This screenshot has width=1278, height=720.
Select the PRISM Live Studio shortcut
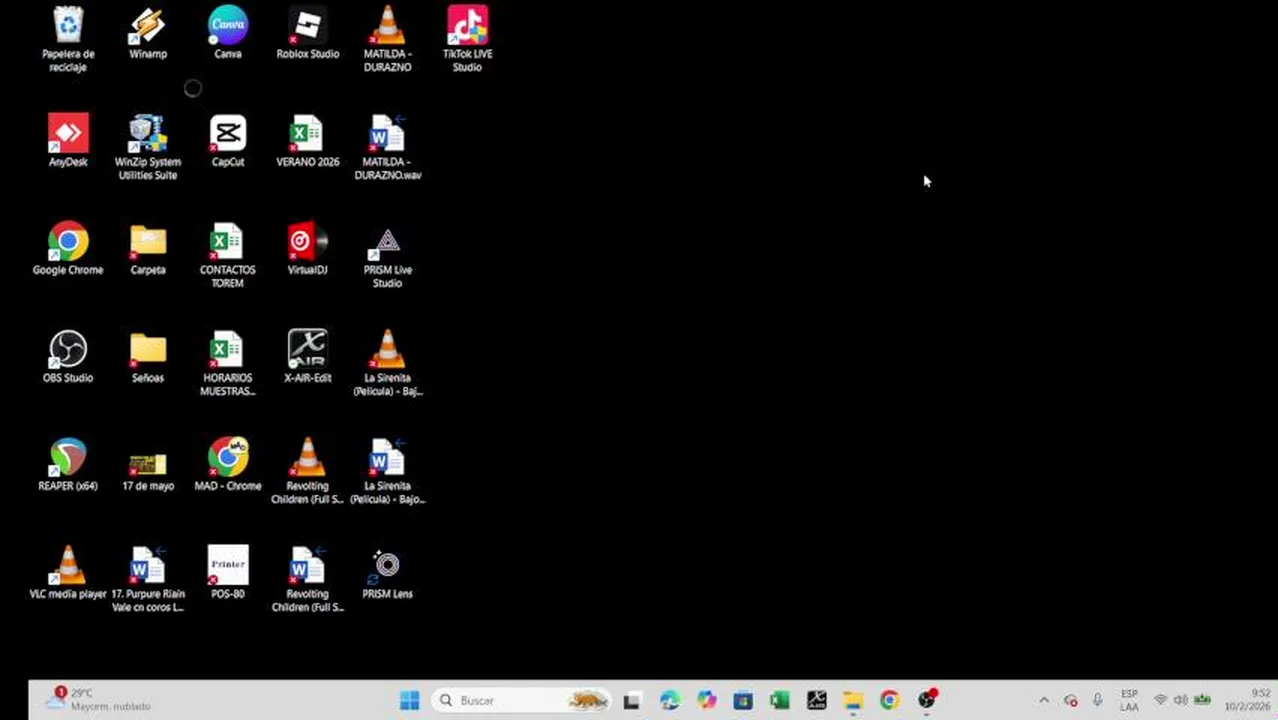(388, 255)
